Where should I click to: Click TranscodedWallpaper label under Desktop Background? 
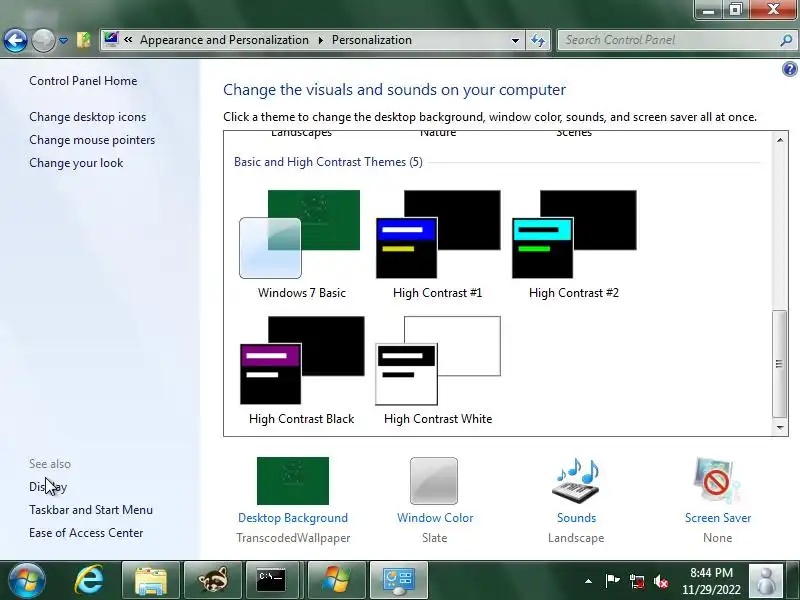[x=293, y=538]
